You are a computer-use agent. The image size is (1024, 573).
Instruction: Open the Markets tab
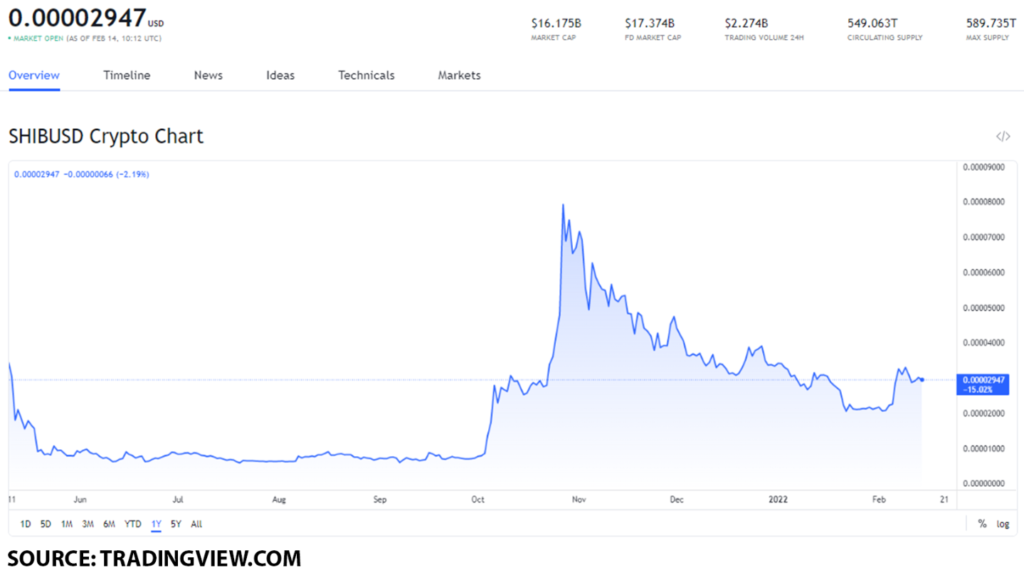click(459, 75)
